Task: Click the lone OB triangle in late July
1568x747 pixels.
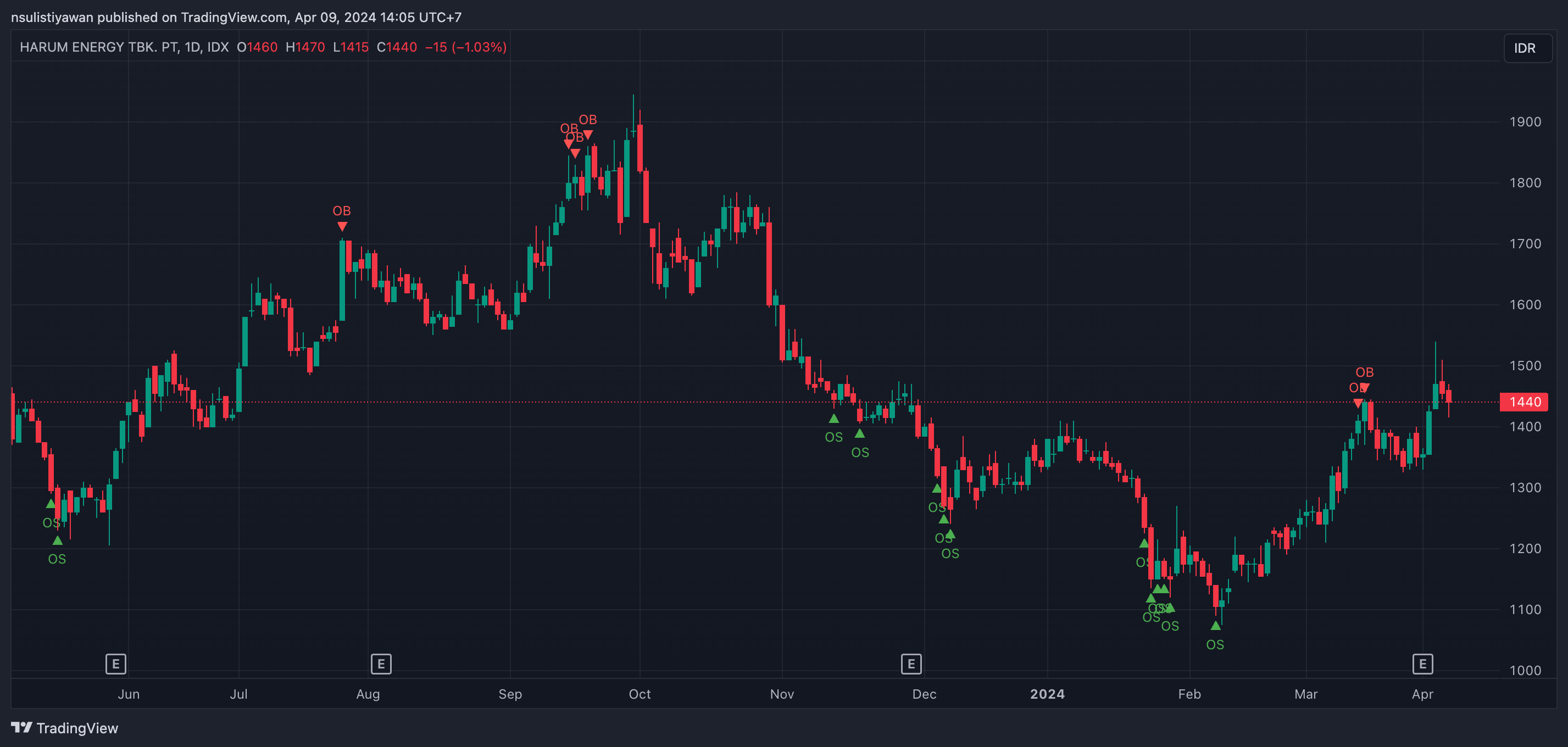Action: (342, 226)
